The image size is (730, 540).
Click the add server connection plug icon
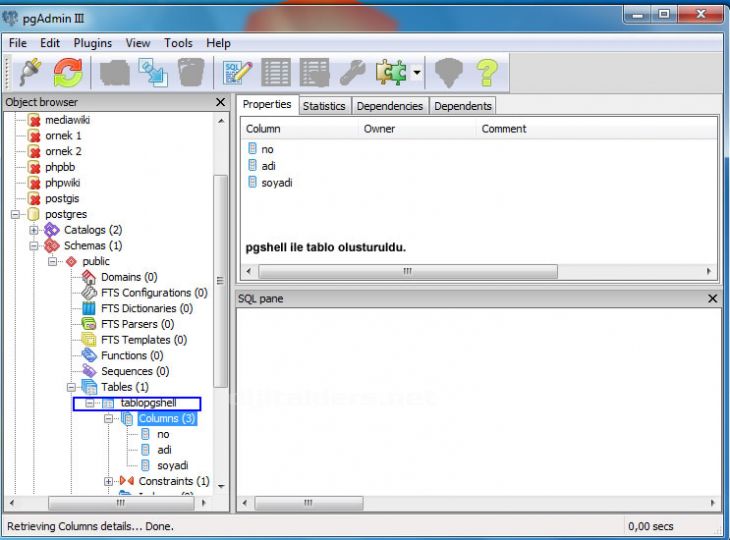30,72
